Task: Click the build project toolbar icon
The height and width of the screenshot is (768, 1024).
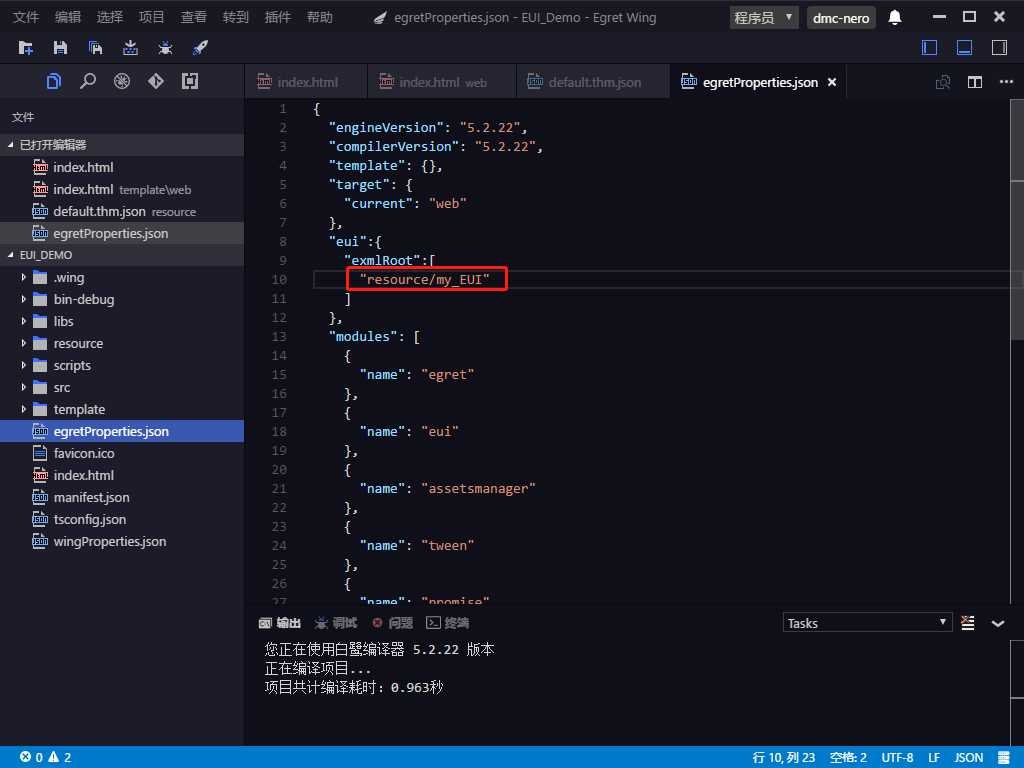Action: [x=131, y=48]
